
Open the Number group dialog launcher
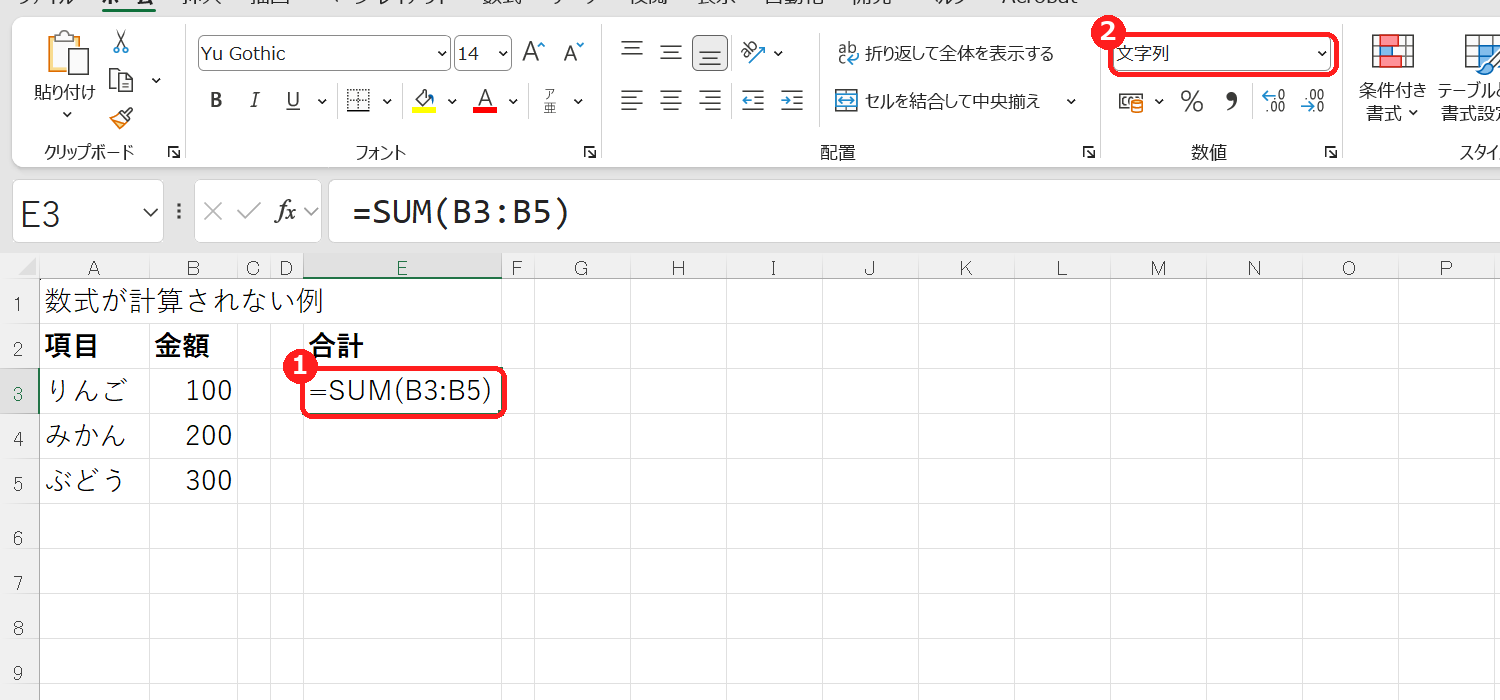coord(1331,152)
